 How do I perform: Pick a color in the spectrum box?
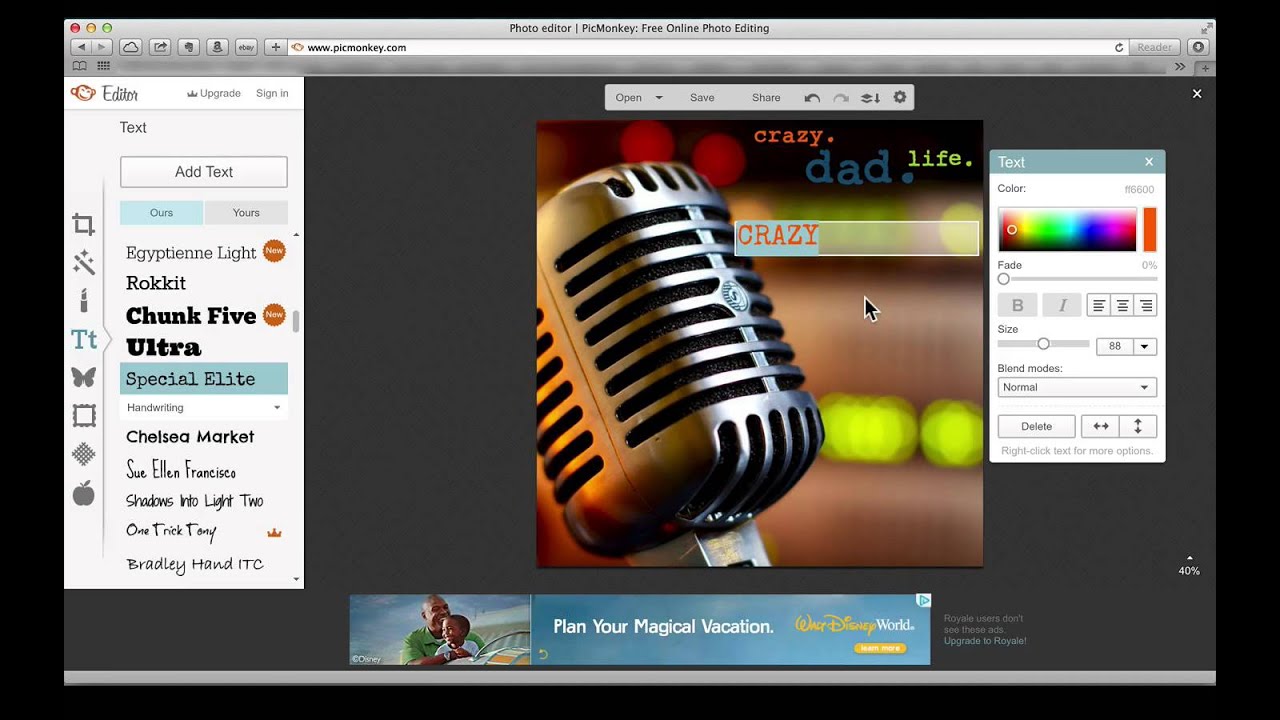coord(1067,230)
